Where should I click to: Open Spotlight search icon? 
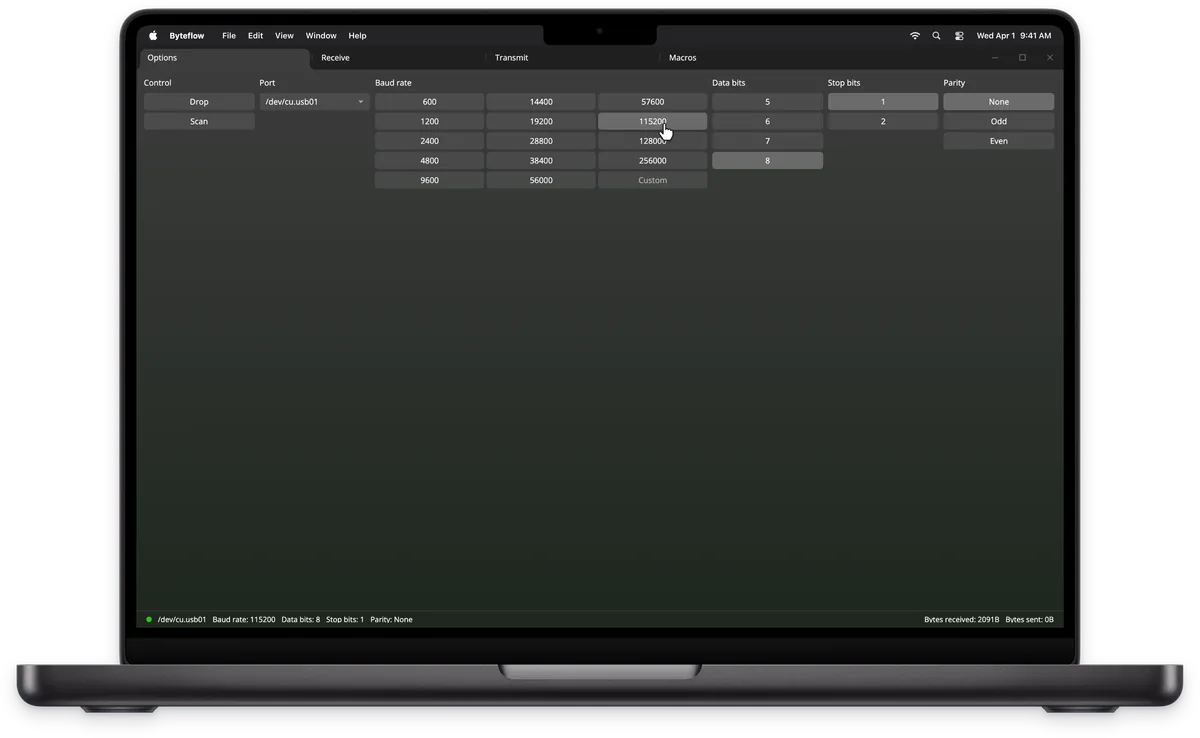937,36
